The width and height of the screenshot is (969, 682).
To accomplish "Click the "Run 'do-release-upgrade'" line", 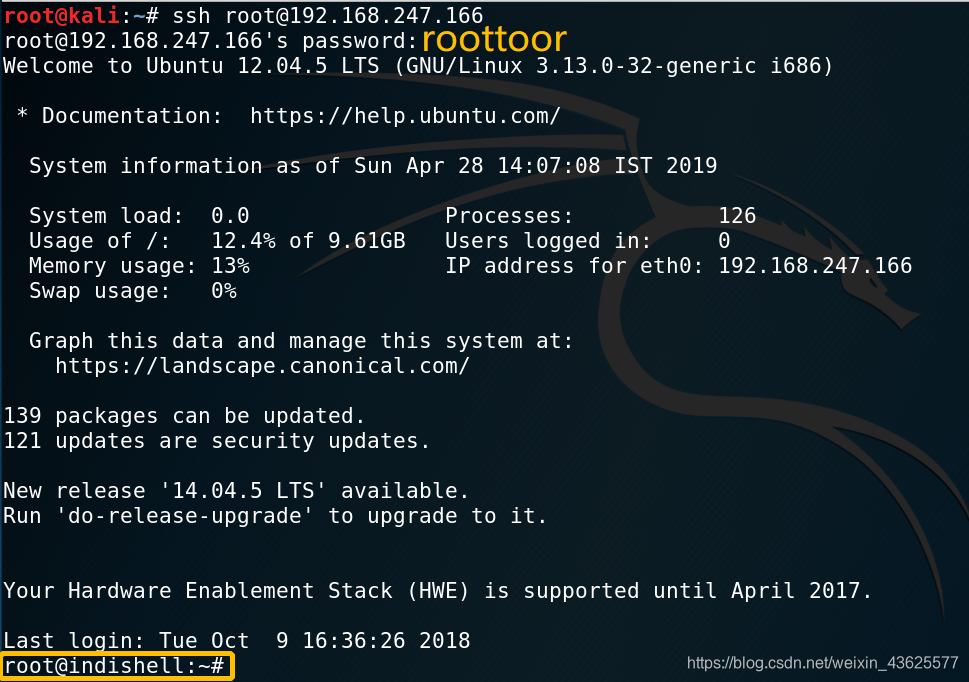I will [x=276, y=516].
